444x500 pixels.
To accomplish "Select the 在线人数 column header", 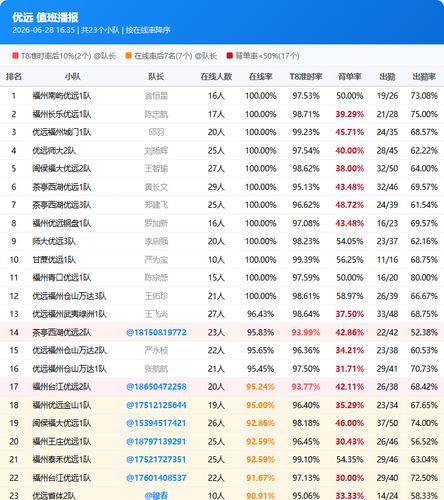I will pyautogui.click(x=216, y=77).
